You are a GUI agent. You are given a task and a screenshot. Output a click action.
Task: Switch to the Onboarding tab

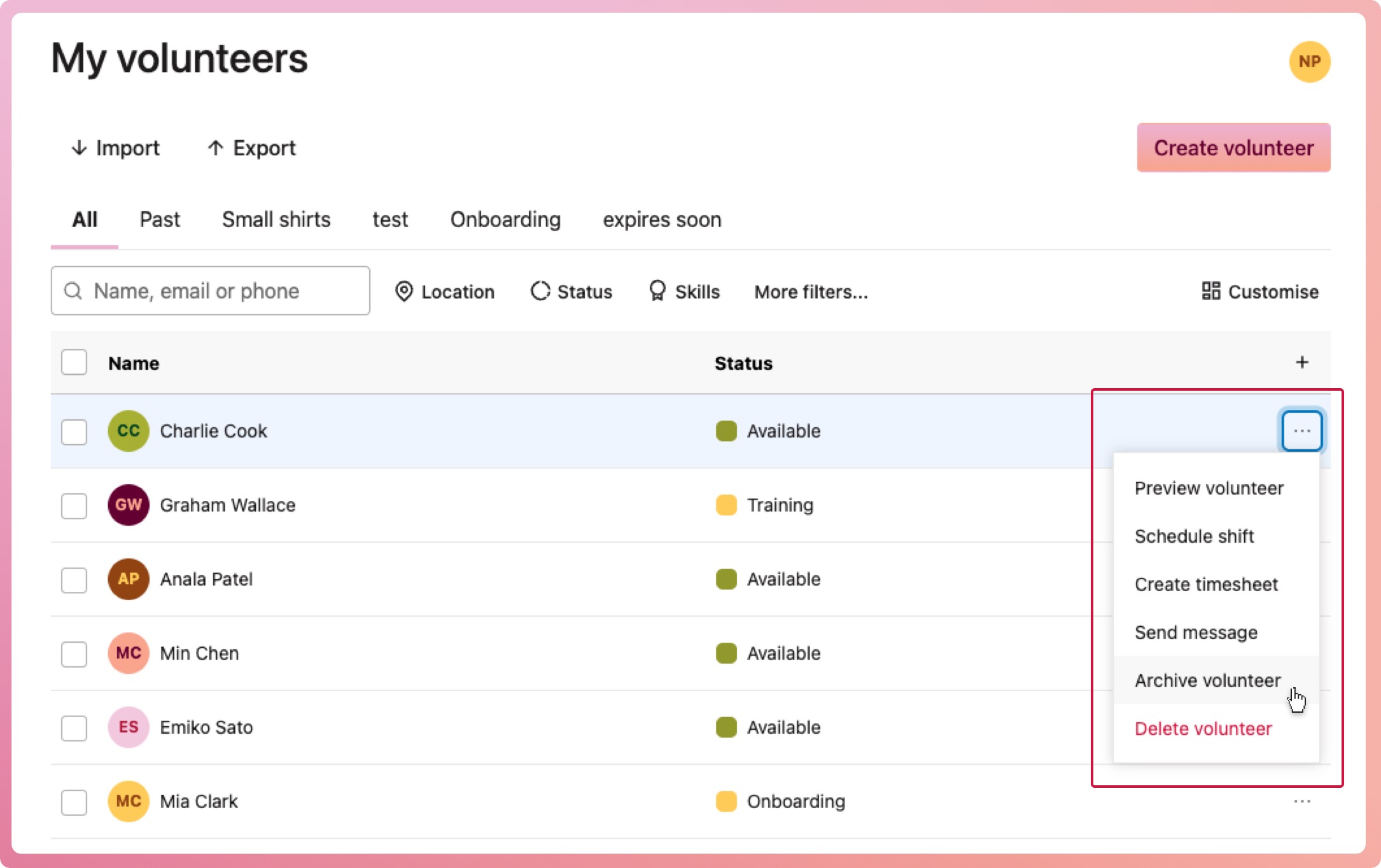[x=505, y=220]
